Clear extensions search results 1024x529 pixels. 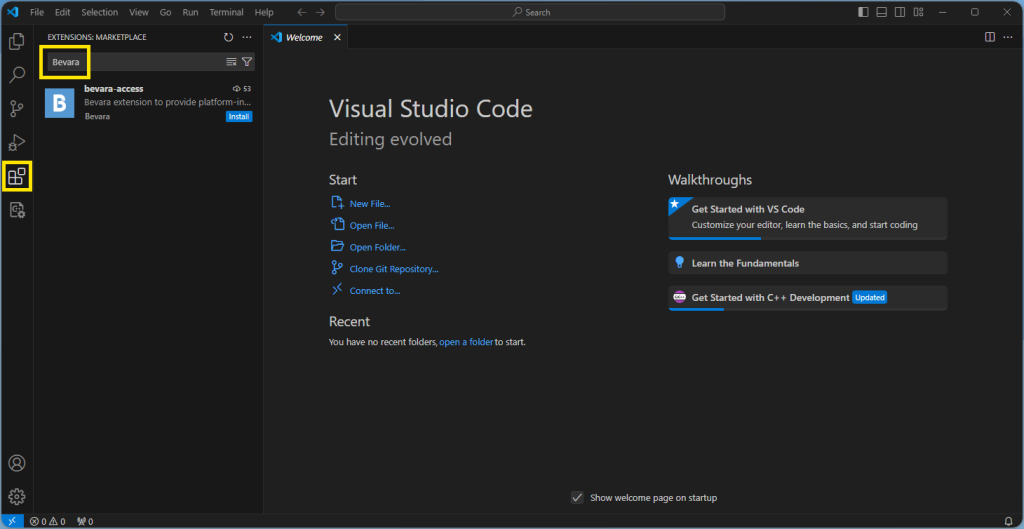coord(231,61)
